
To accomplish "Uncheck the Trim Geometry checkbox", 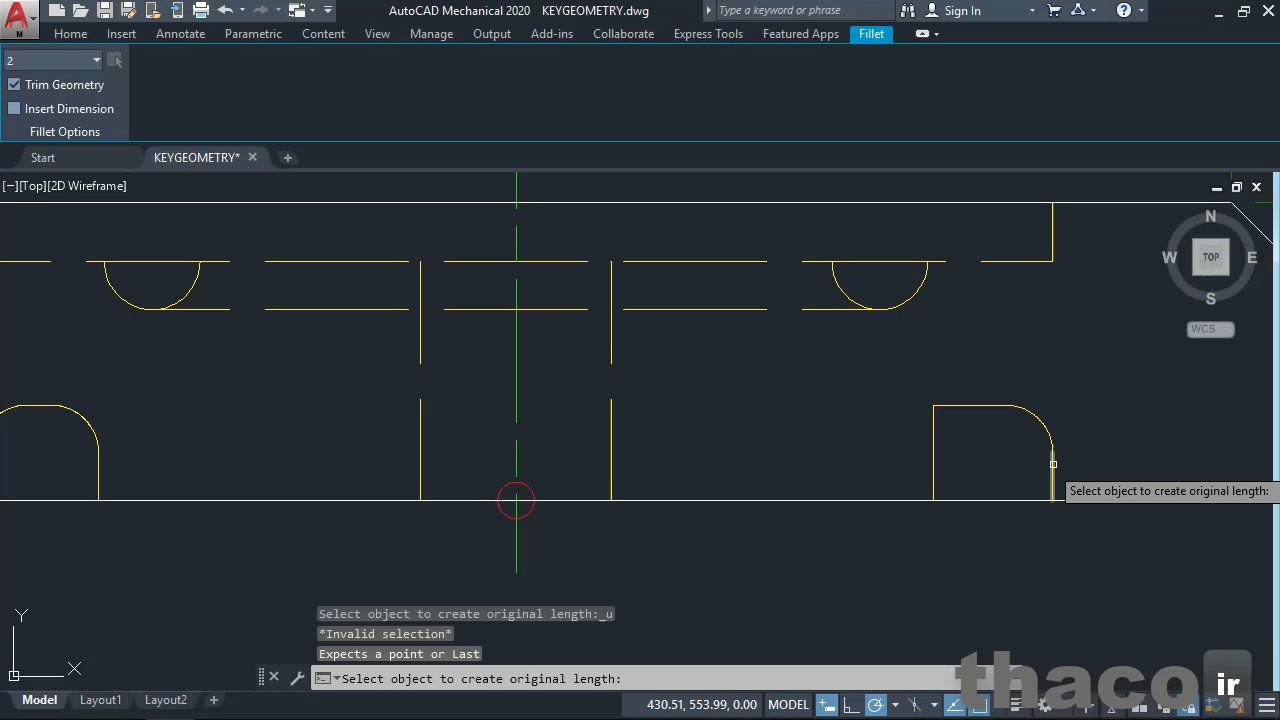I will click(x=14, y=85).
